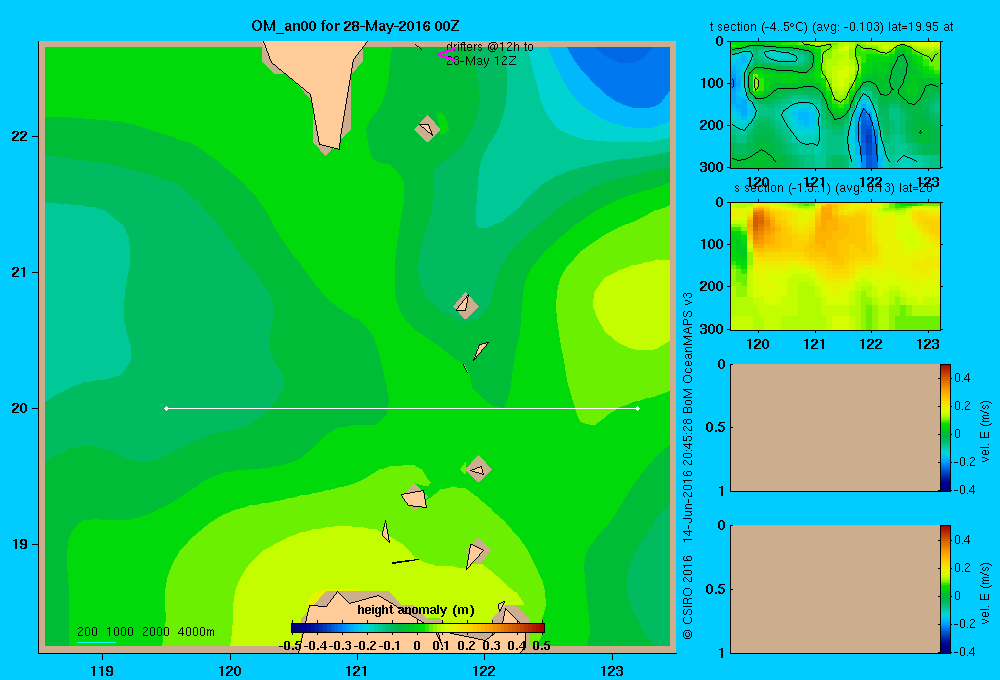The height and width of the screenshot is (680, 1000).
Task: Click the magenta drifter arrow marker
Action: pyautogui.click(x=446, y=55)
